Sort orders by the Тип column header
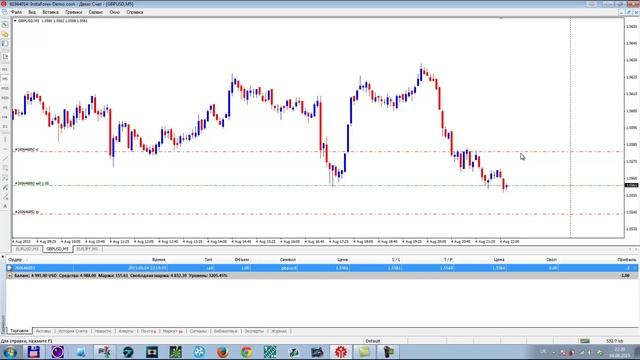This screenshot has width=640, height=360. point(208,260)
